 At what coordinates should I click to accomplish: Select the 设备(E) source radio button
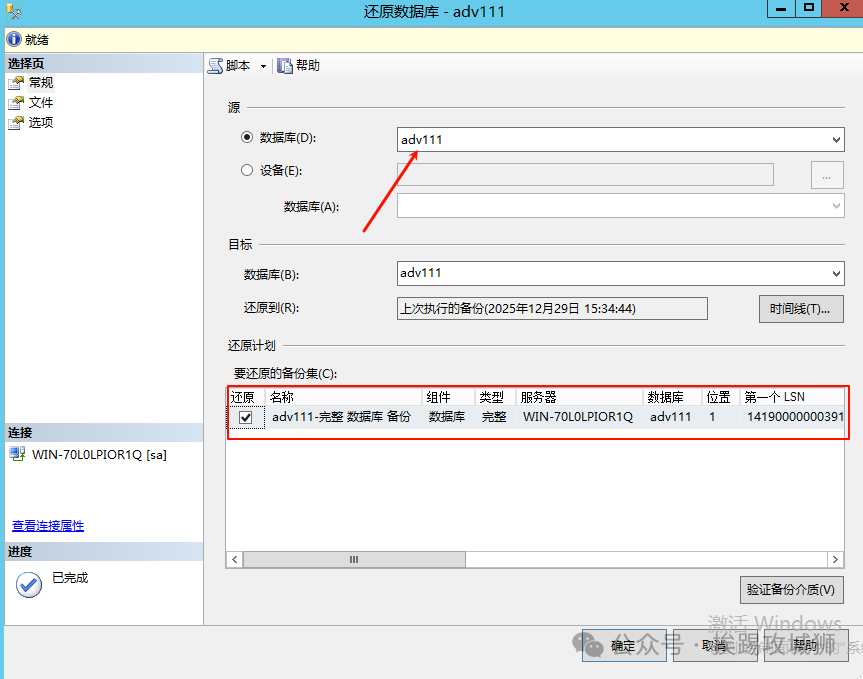pos(247,170)
